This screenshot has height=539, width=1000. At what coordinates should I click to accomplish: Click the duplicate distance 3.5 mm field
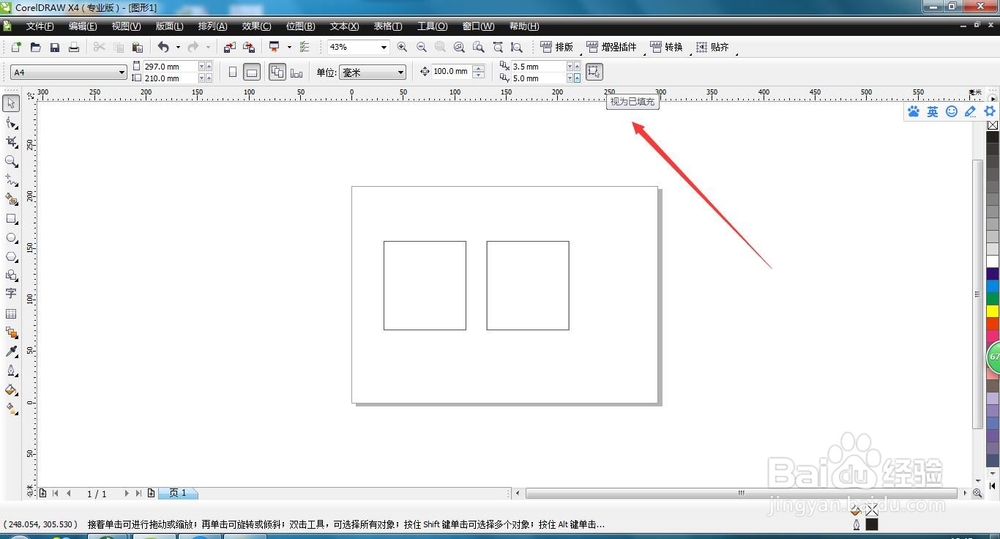point(538,66)
